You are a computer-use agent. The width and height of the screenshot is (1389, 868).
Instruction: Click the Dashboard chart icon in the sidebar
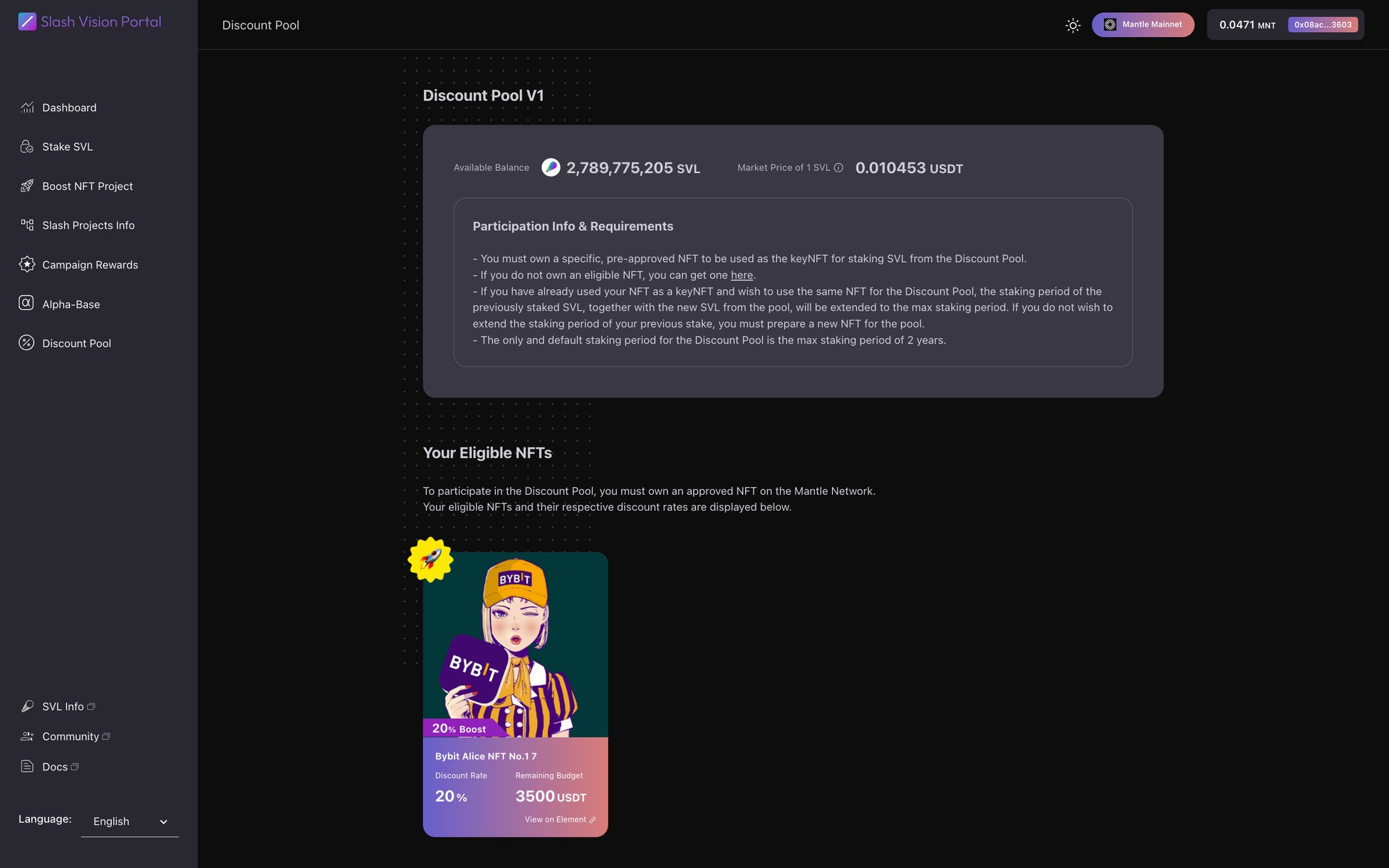click(27, 108)
